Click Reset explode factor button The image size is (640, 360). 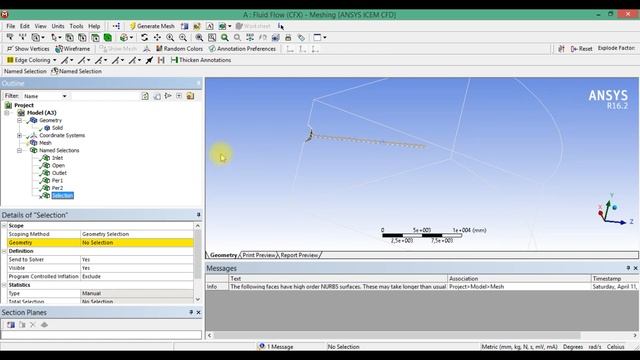(581, 49)
